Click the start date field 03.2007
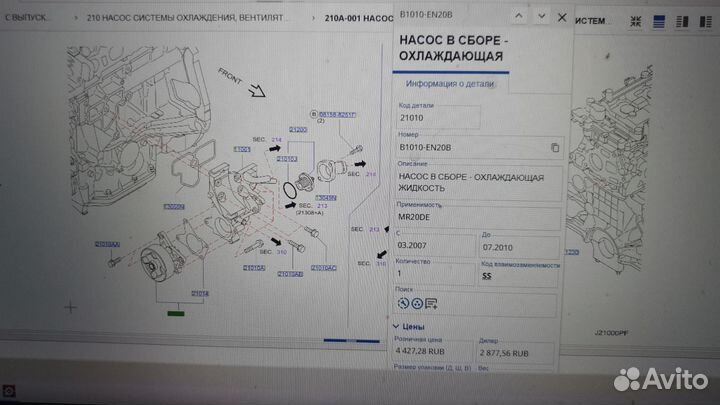The height and width of the screenshot is (405, 720). 435,246
